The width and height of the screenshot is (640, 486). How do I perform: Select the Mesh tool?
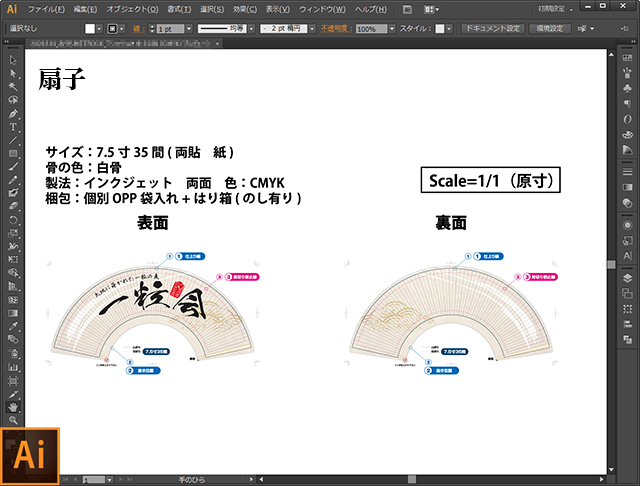point(13,300)
